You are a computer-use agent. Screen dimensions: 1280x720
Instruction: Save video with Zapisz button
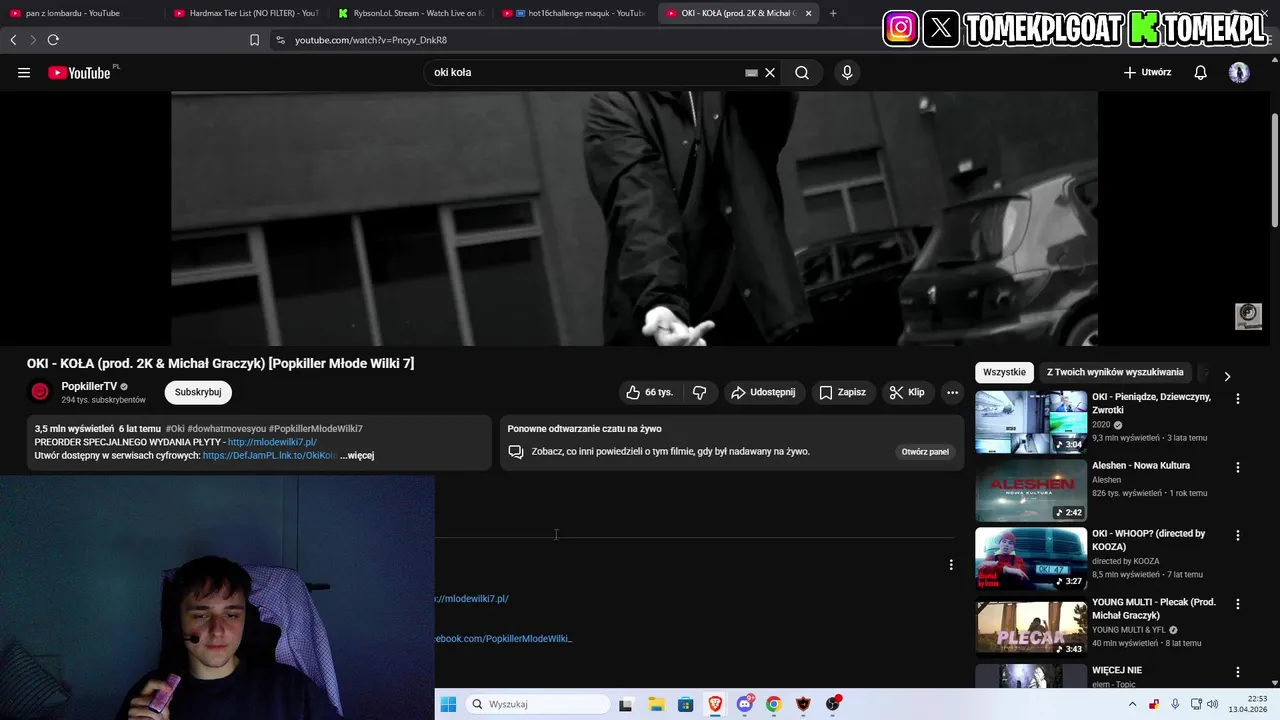coord(842,392)
